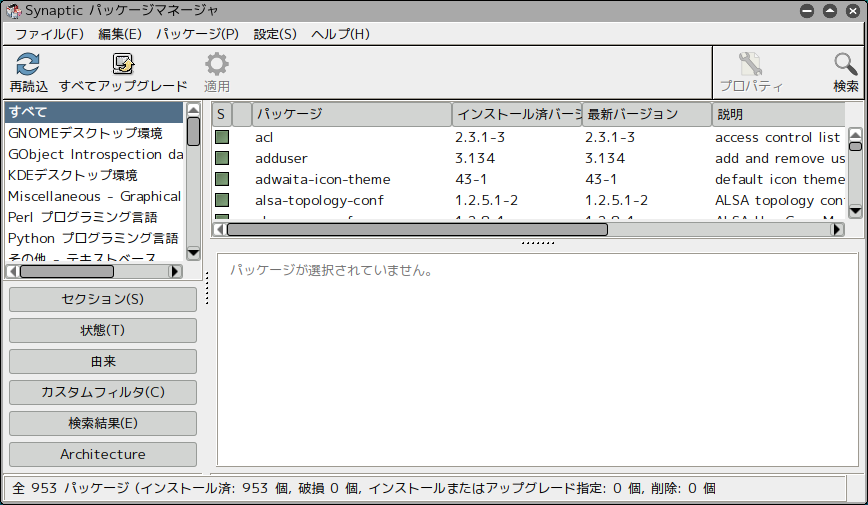The width and height of the screenshot is (868, 505).
Task: Click installed version 43-1 of adwaita-icon-theme
Action: 471,179
